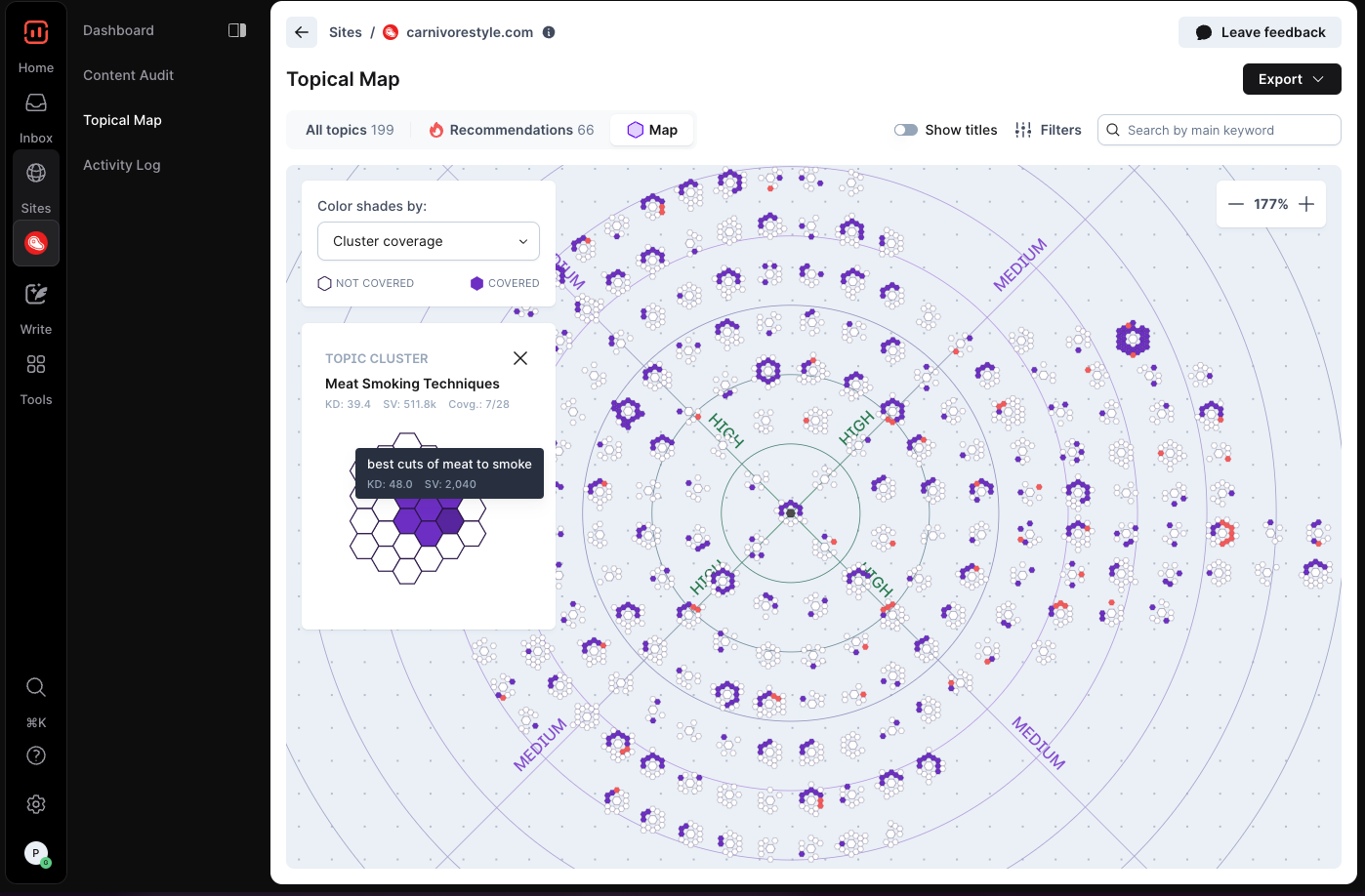Screen dimensions: 1365x896
Task: Click the Inbox icon in the sidebar
Action: coord(36,103)
